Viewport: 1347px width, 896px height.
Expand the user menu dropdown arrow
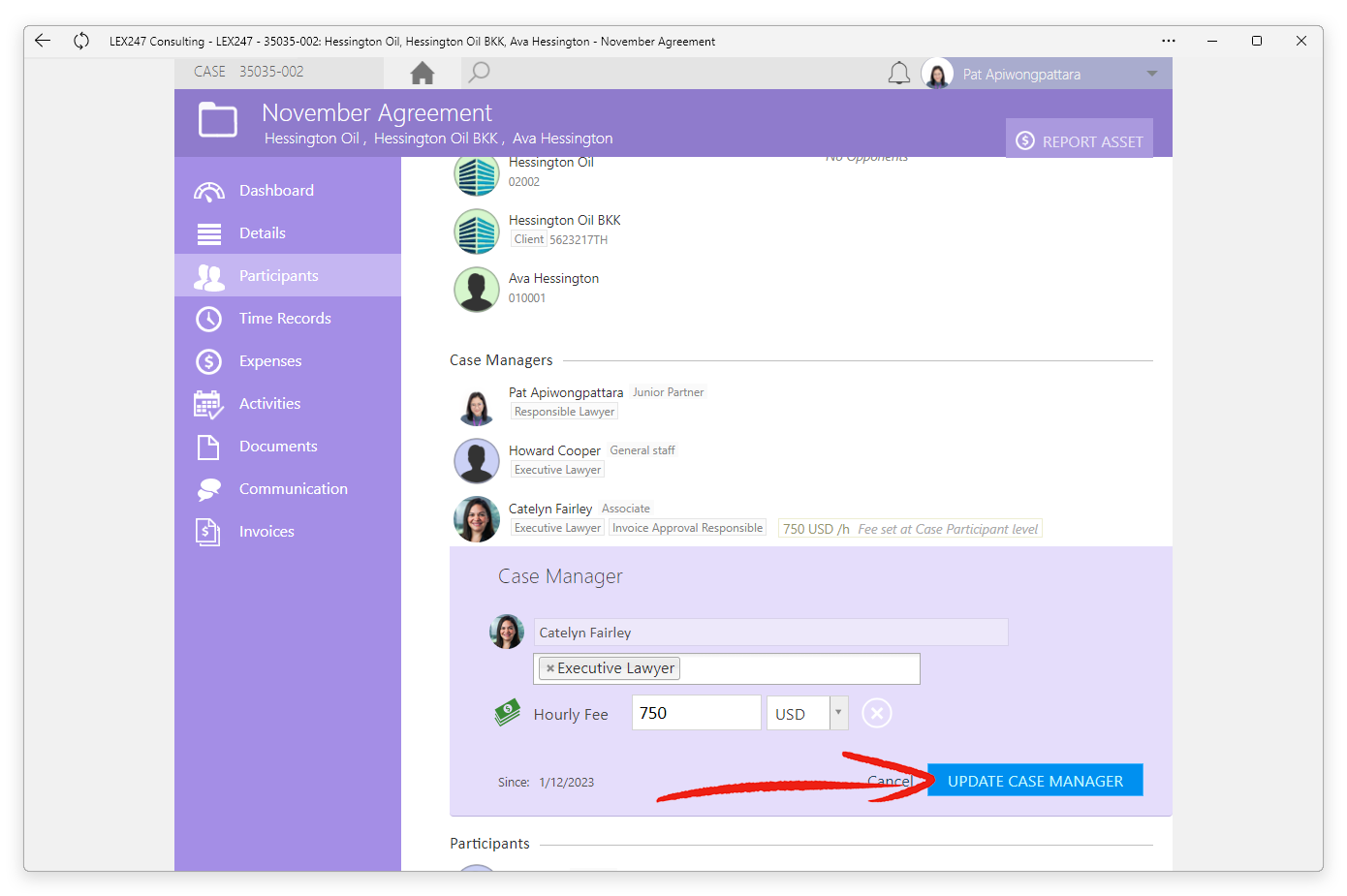point(1152,74)
